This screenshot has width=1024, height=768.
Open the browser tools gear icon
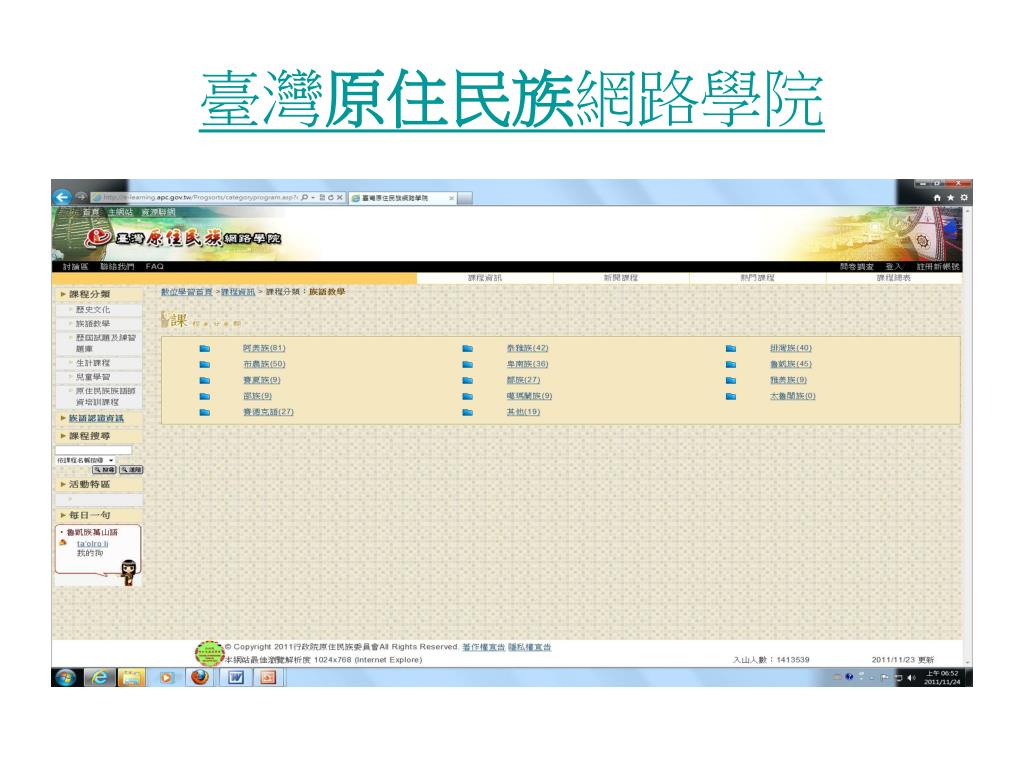[x=963, y=197]
